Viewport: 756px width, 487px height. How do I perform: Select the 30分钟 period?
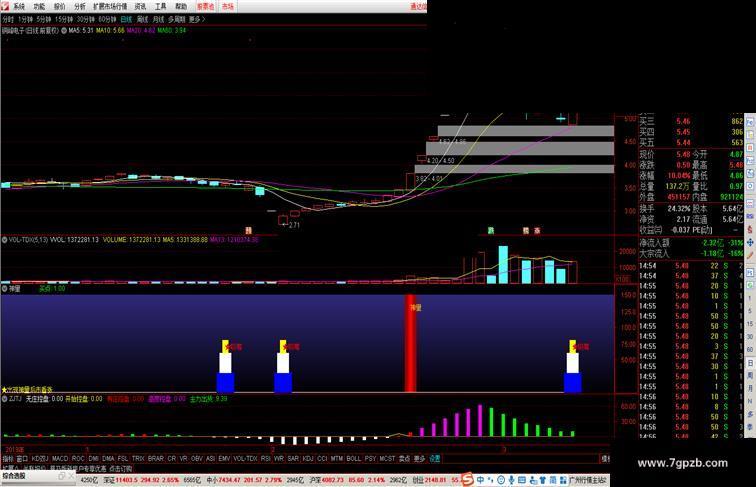click(86, 19)
